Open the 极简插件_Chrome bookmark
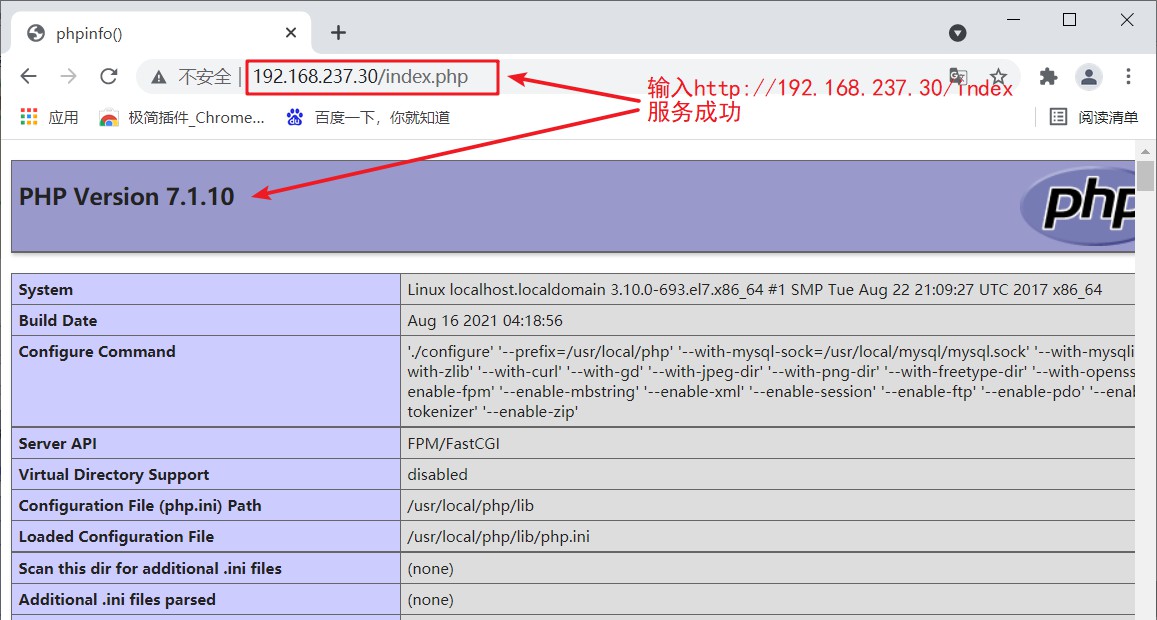Image resolution: width=1157 pixels, height=620 pixels. click(182, 117)
